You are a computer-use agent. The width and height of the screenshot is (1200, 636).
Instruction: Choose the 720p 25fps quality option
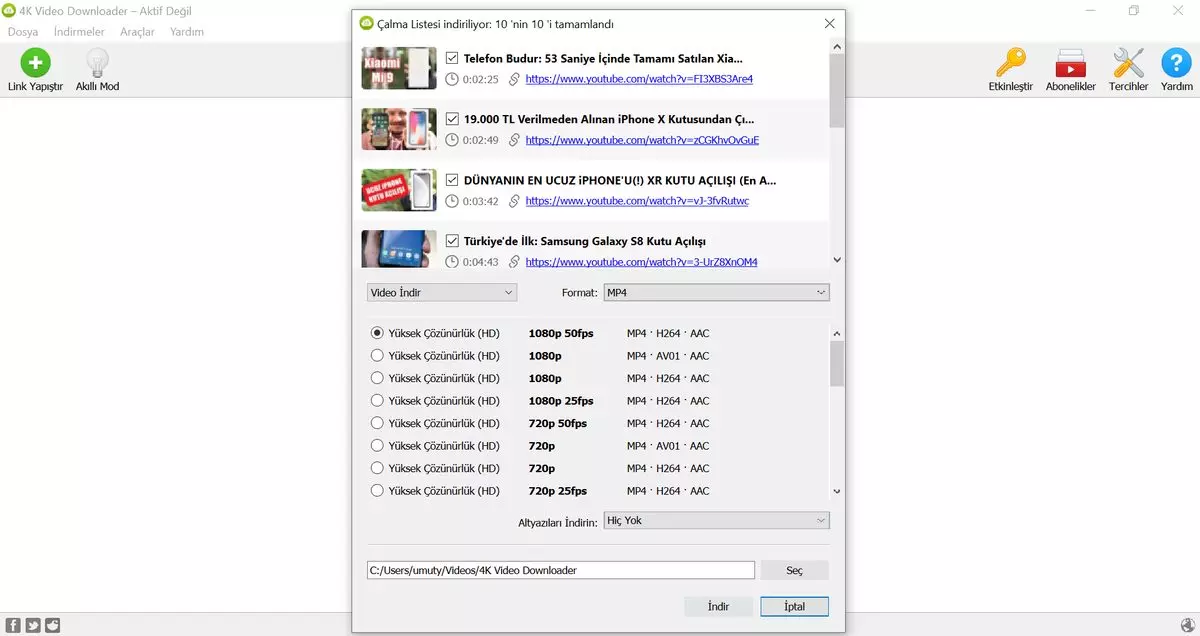377,490
